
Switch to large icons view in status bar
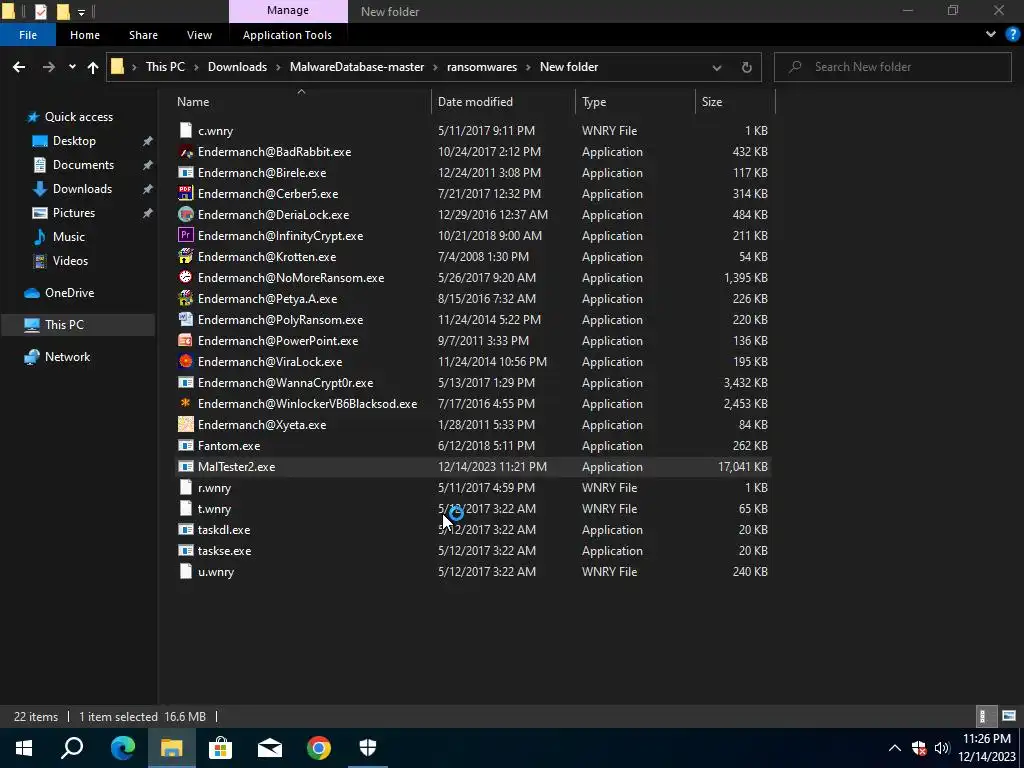tap(1008, 716)
